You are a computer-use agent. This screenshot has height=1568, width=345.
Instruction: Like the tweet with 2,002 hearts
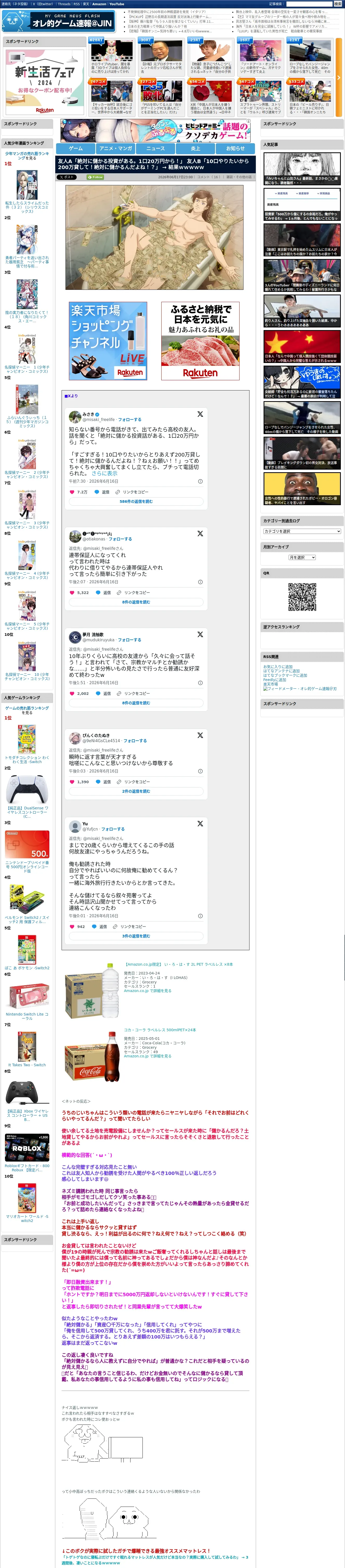click(x=72, y=693)
